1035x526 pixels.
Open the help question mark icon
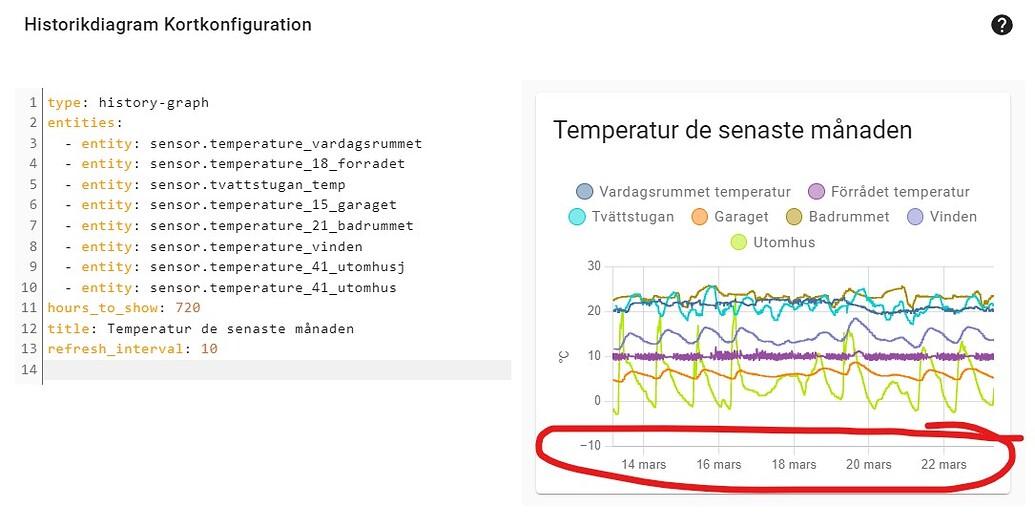click(1002, 25)
